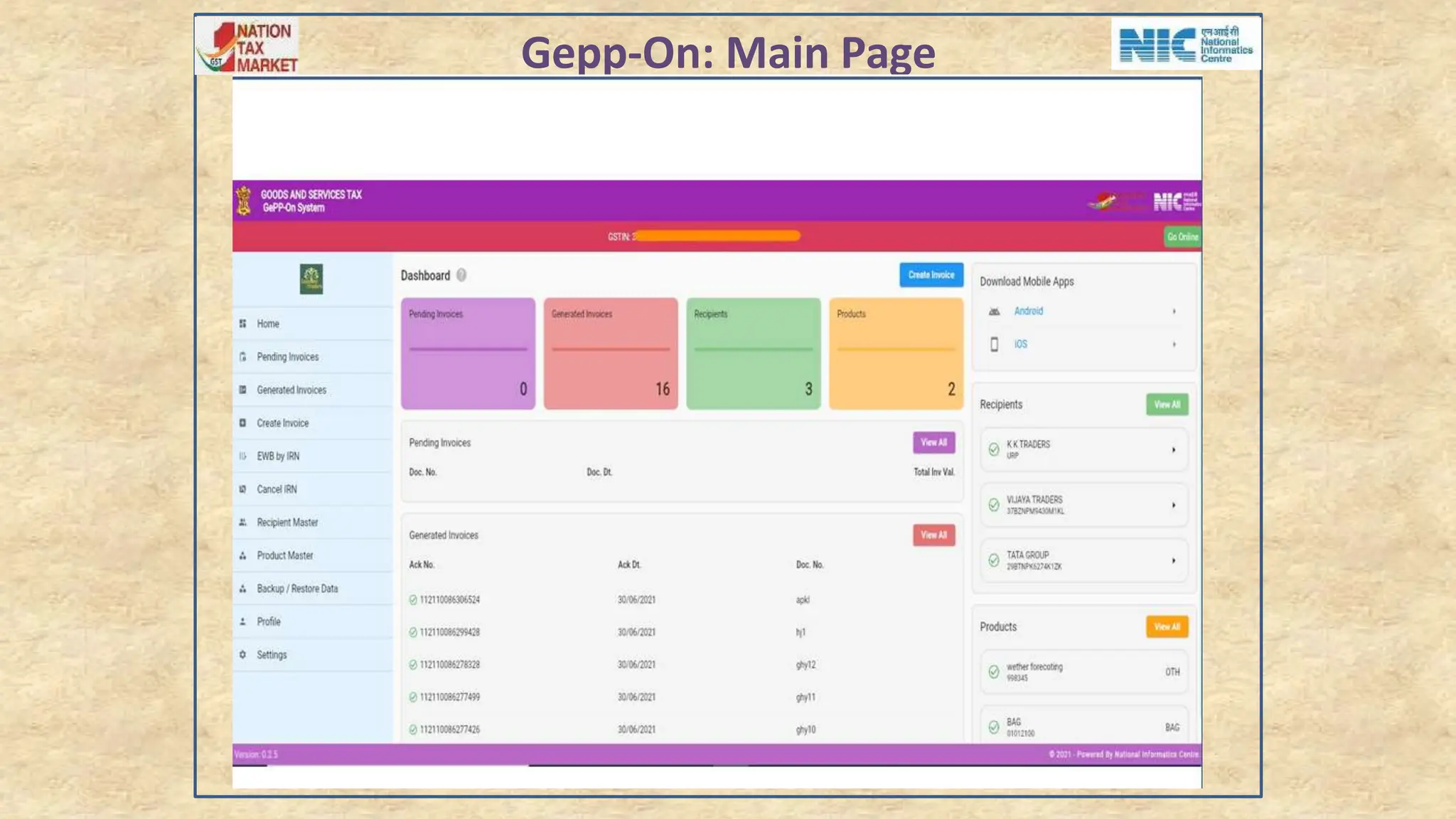This screenshot has width=1456, height=819.
Task: Open Backup / Restore Data menu item
Action: 313,589
